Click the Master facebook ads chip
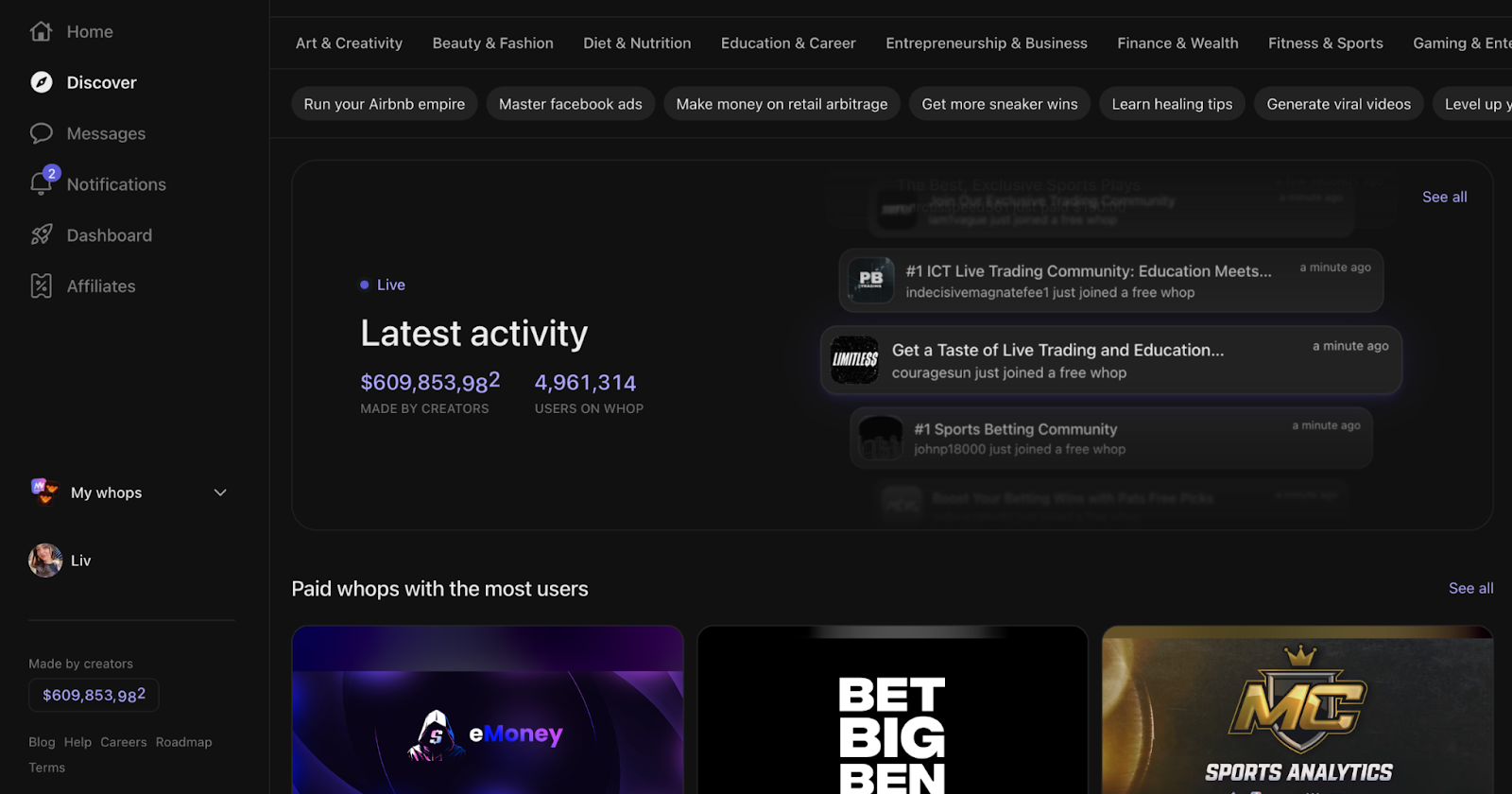The height and width of the screenshot is (794, 1512). click(x=571, y=104)
